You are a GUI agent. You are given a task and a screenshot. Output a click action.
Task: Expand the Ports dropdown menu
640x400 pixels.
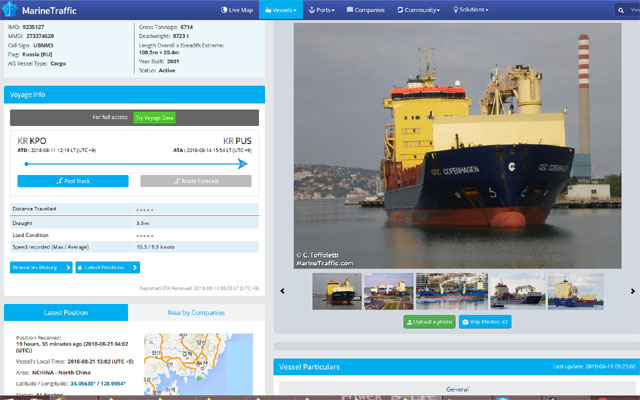(x=325, y=10)
